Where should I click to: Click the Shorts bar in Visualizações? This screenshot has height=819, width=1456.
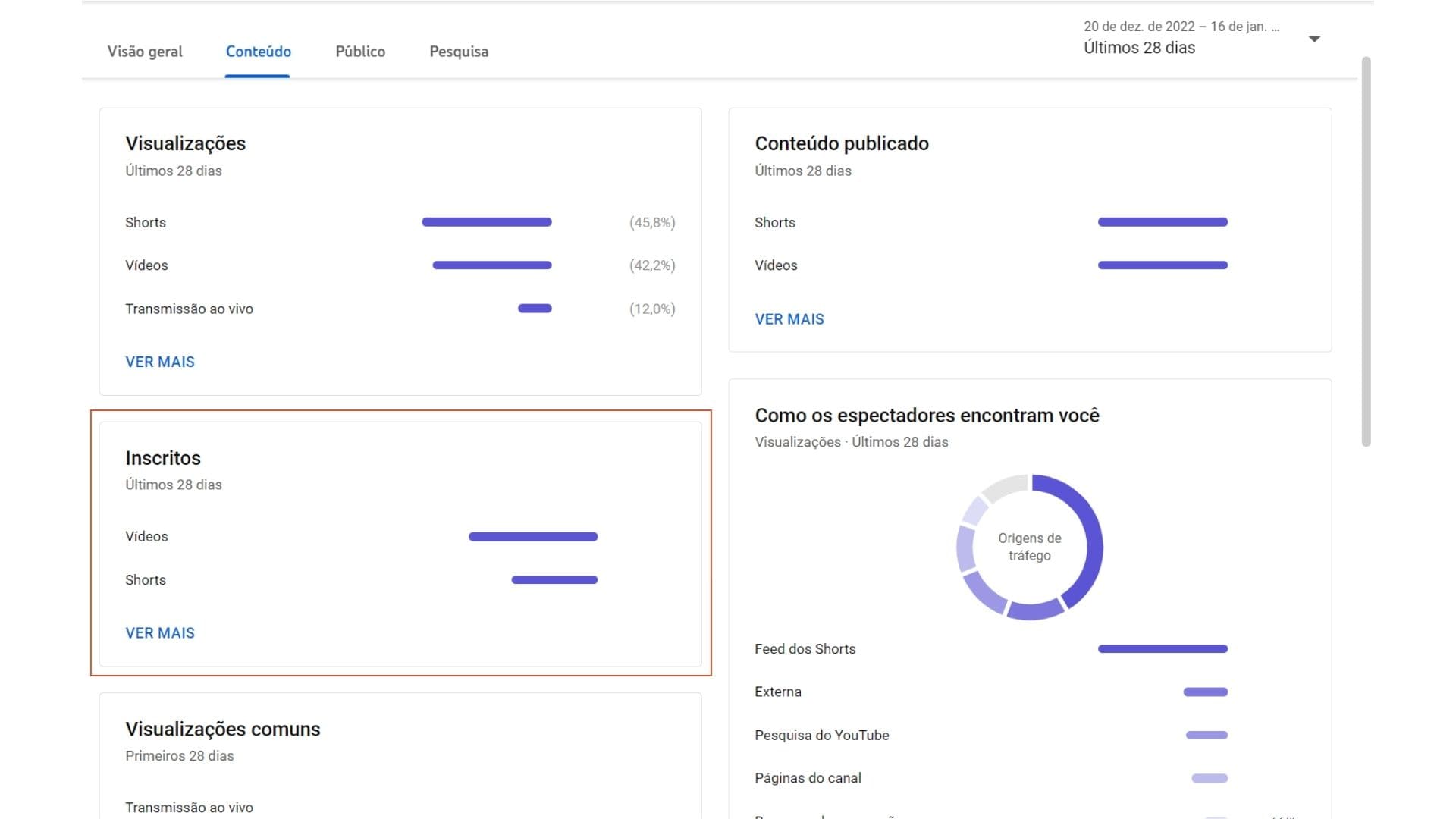pyautogui.click(x=487, y=222)
